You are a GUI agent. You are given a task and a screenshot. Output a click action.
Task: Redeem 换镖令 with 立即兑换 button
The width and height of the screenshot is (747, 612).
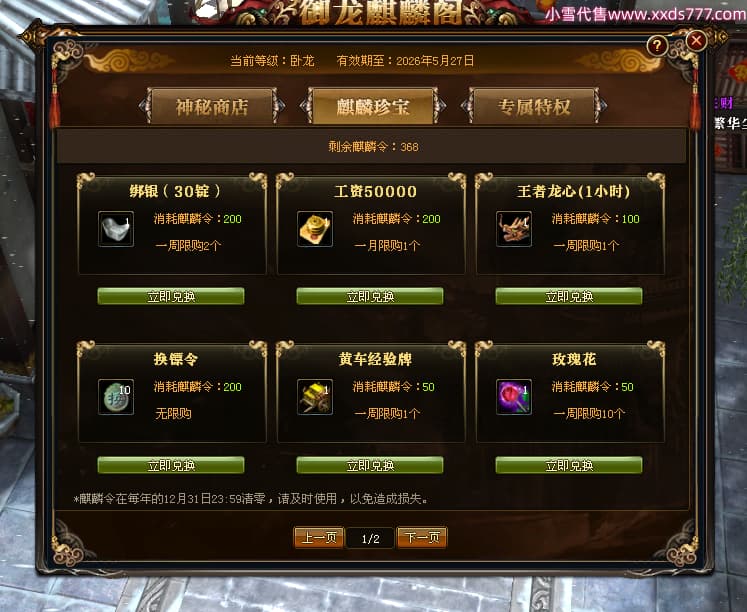coord(171,465)
